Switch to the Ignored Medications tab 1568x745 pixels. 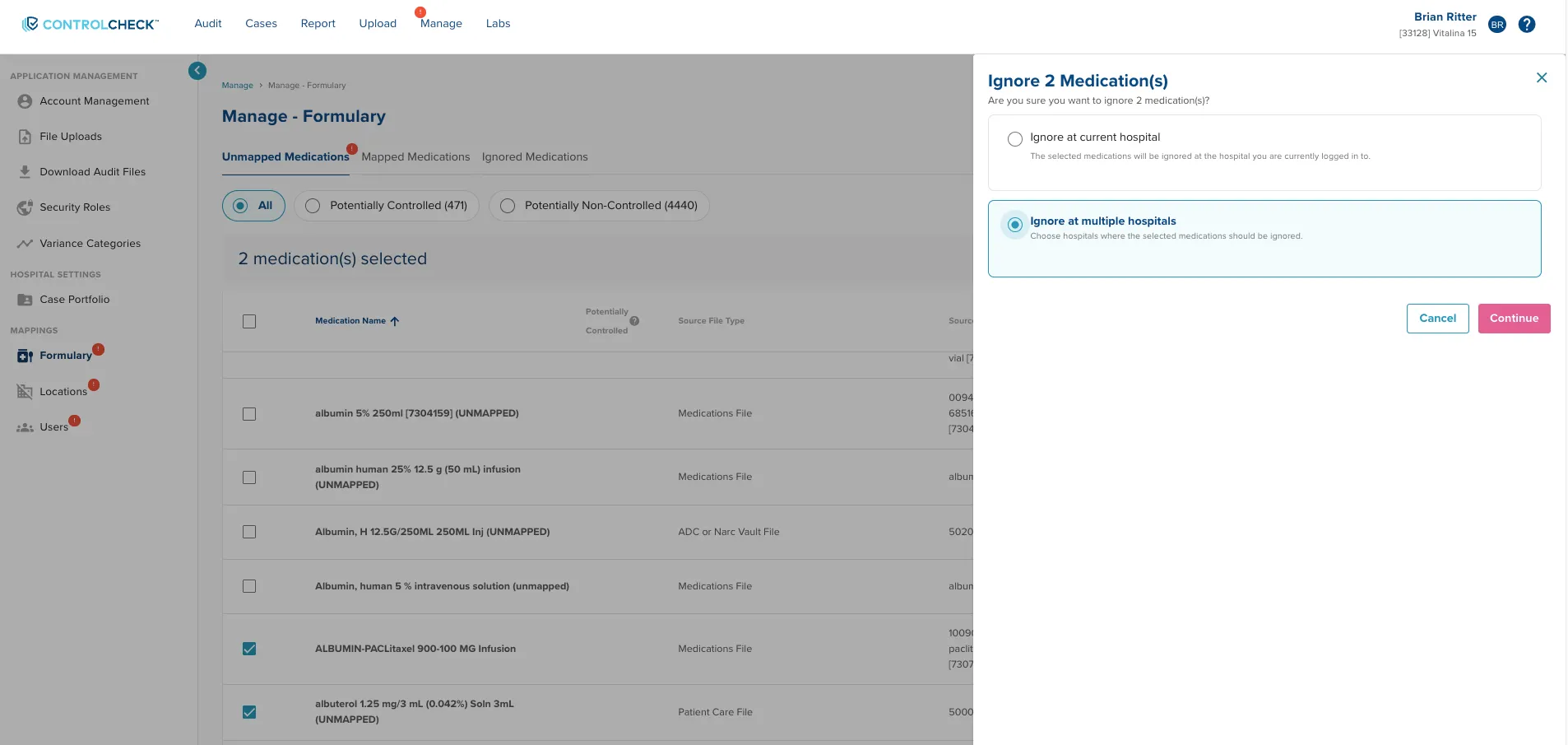(x=535, y=157)
